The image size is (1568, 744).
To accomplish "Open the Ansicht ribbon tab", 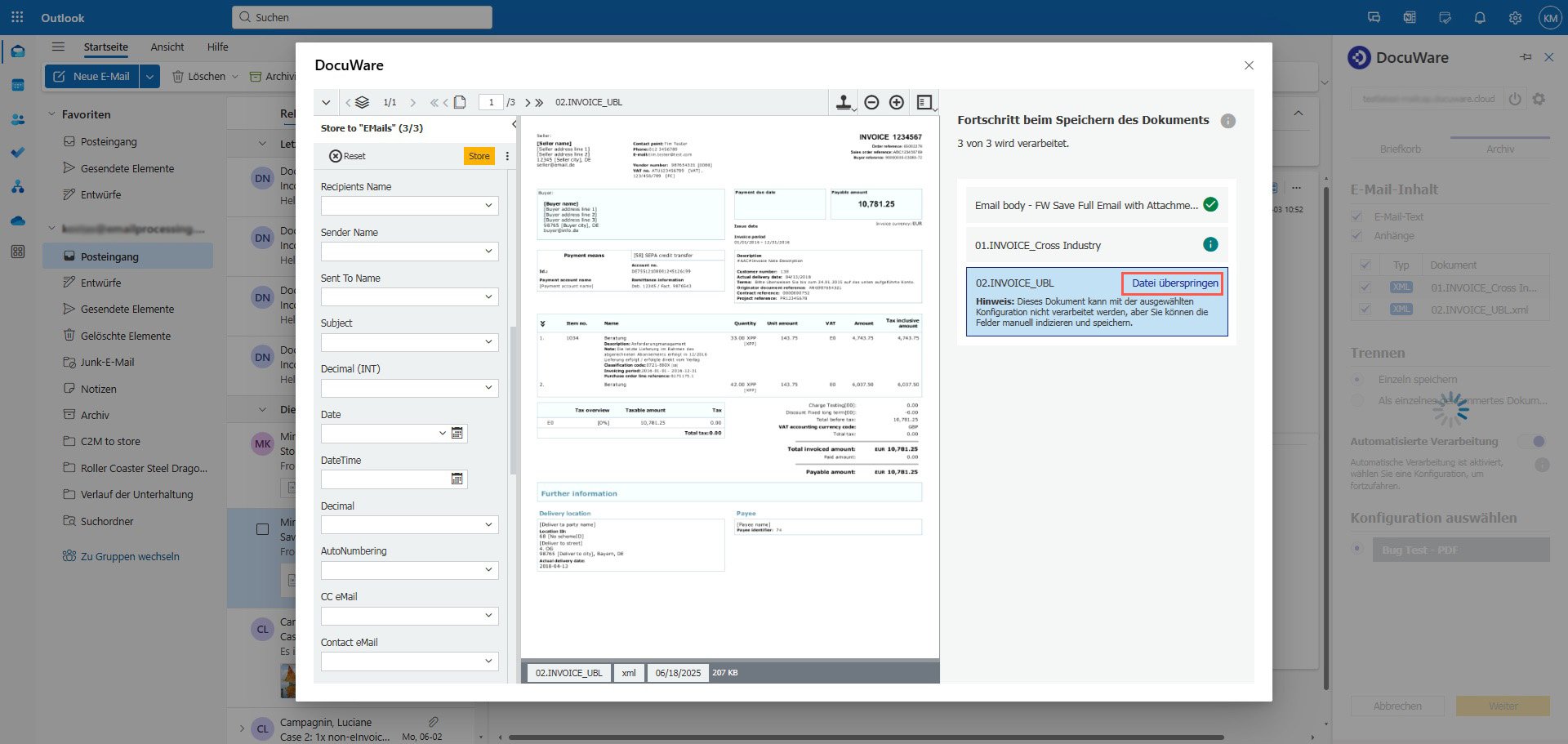I will pyautogui.click(x=167, y=47).
